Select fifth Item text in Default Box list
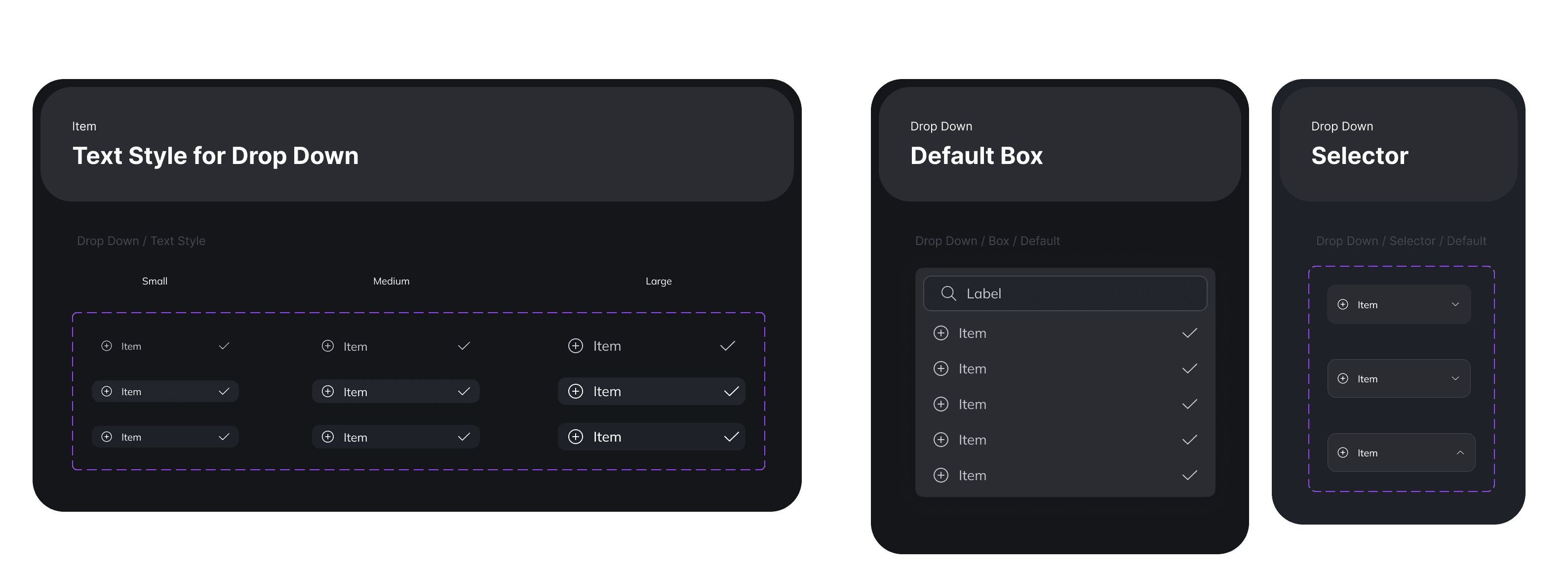This screenshot has height=572, width=1568. [972, 475]
